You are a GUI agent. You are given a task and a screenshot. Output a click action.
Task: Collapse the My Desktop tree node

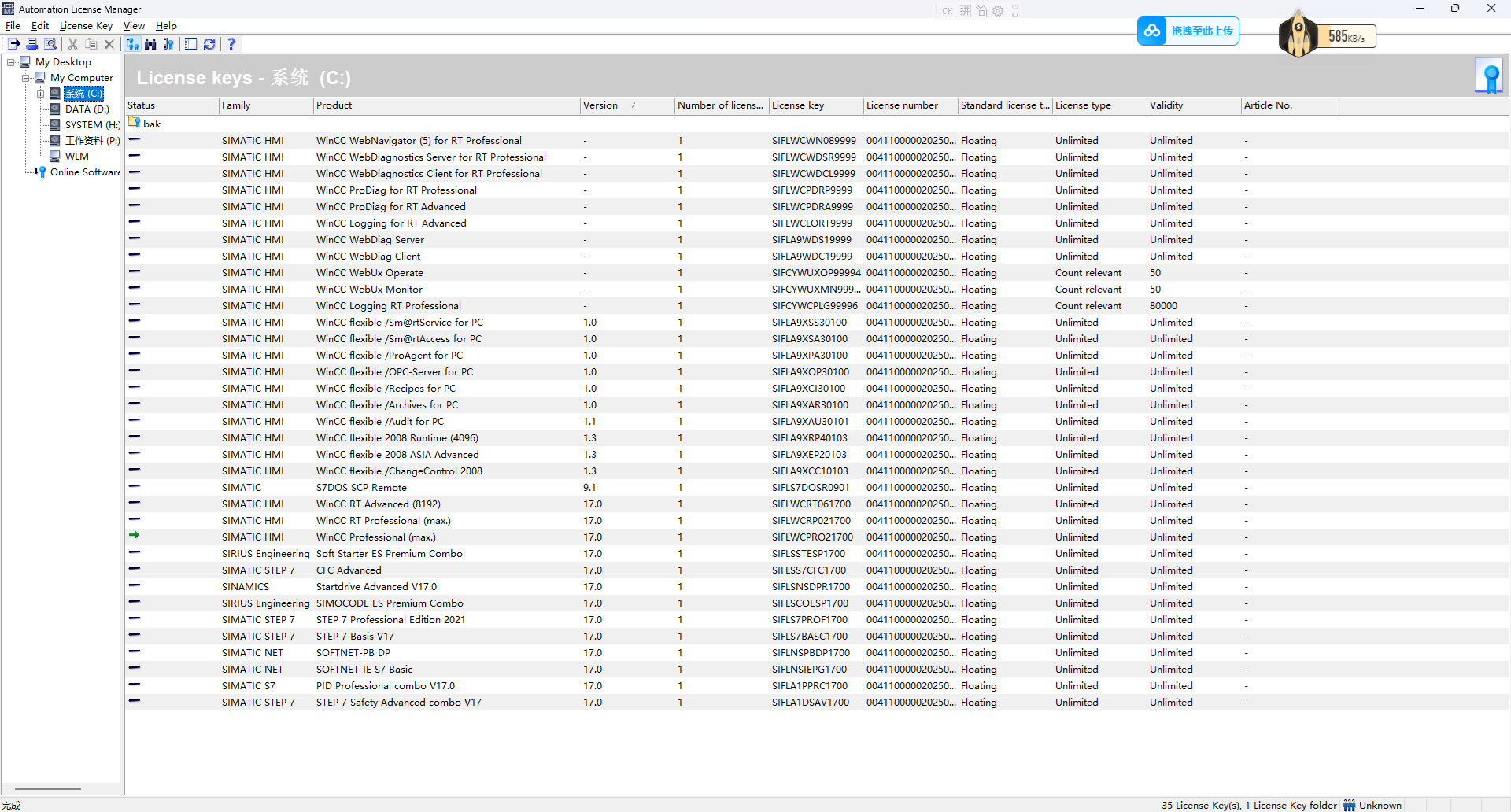click(11, 62)
